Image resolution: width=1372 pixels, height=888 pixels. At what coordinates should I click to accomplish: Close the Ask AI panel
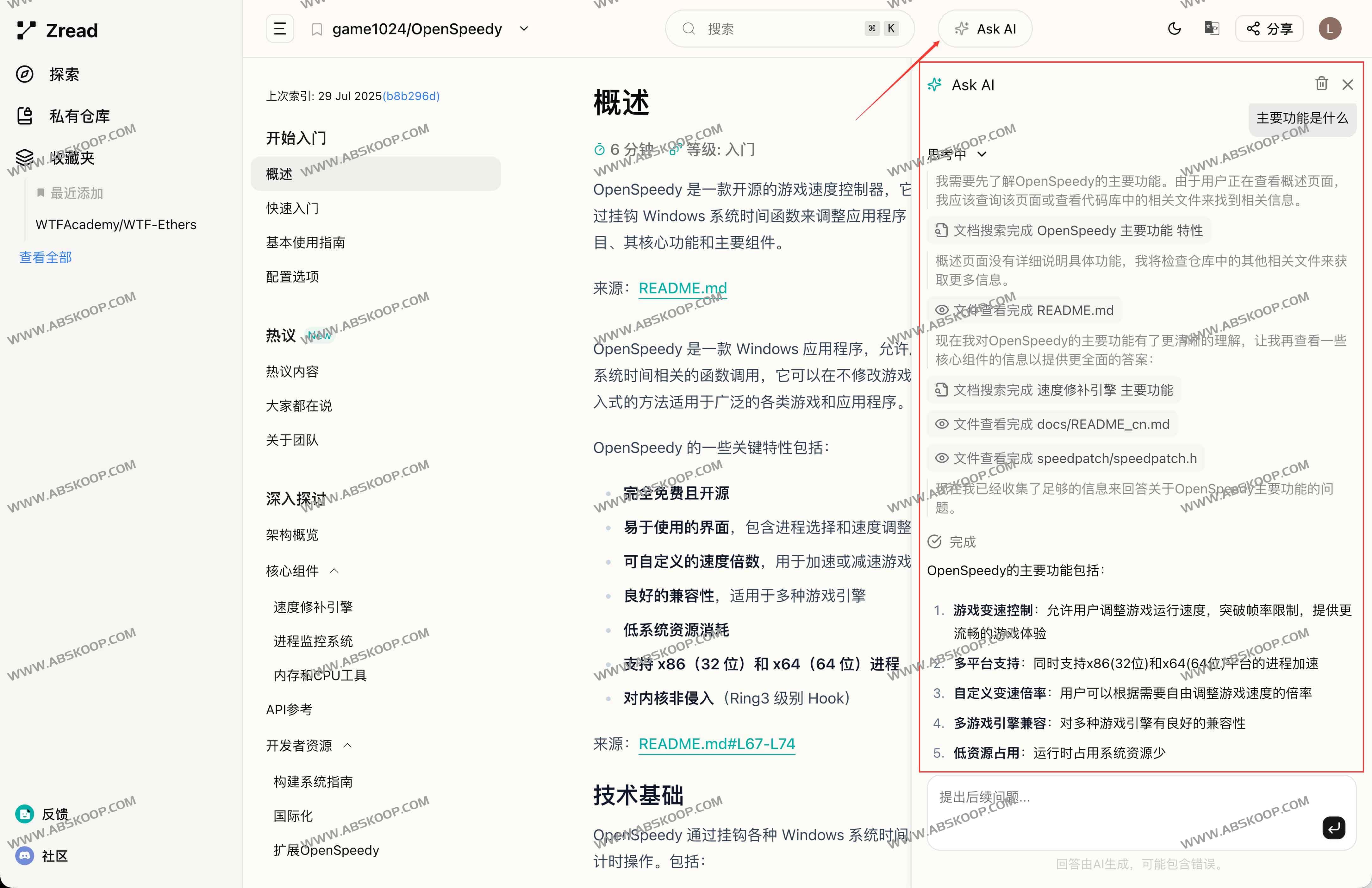[1348, 85]
